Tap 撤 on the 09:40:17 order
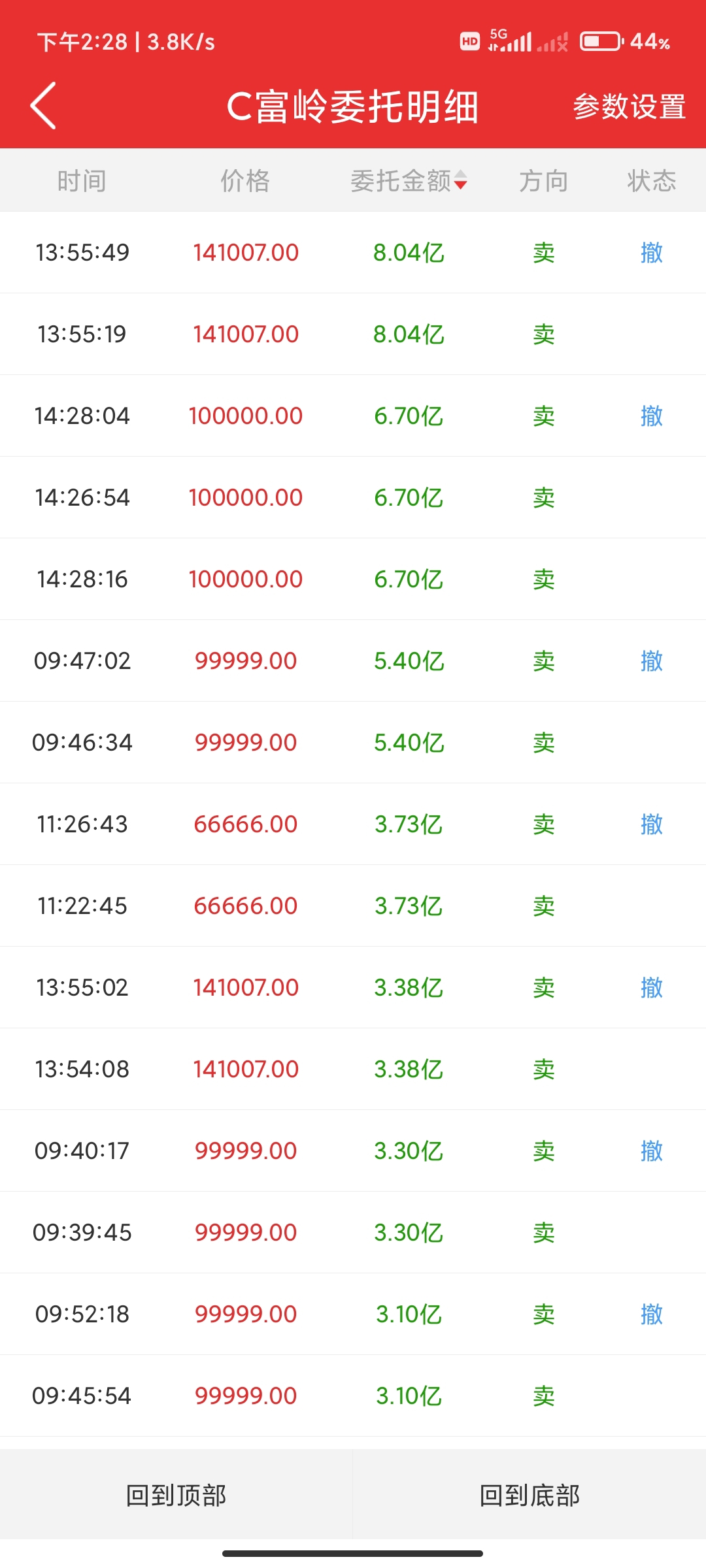The image size is (706, 1568). tap(651, 1151)
